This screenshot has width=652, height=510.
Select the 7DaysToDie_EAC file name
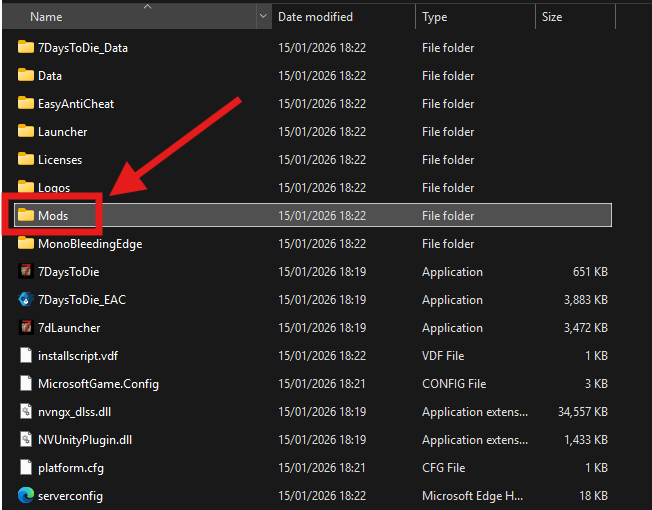pyautogui.click(x=82, y=300)
